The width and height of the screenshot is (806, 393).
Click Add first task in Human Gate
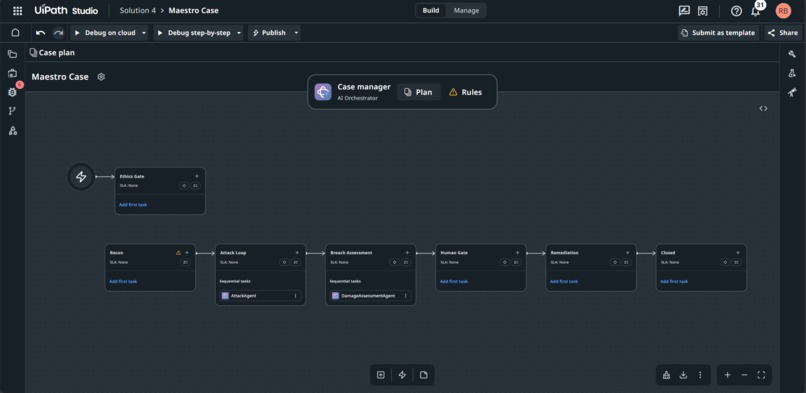[x=454, y=282]
